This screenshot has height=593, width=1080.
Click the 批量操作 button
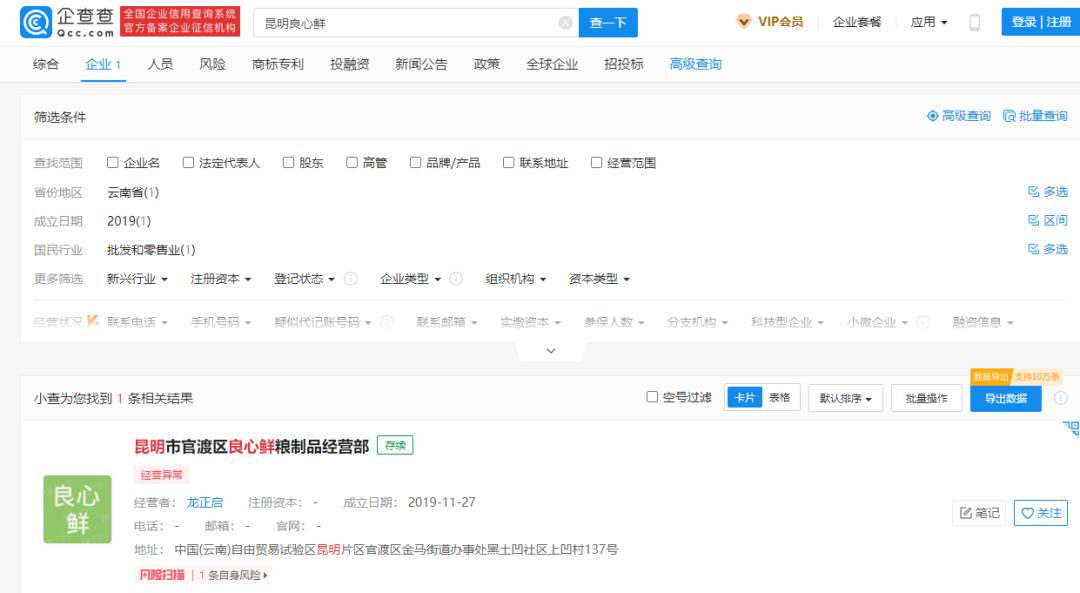click(x=926, y=398)
